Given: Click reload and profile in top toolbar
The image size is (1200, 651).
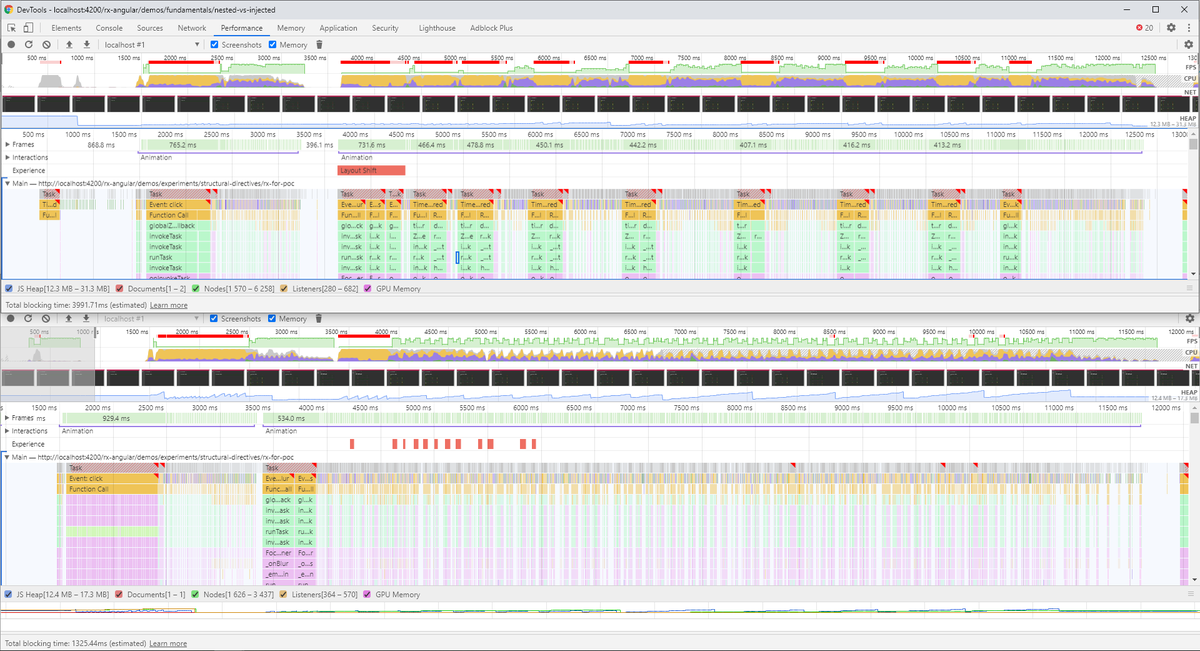Looking at the screenshot, I should click(29, 44).
